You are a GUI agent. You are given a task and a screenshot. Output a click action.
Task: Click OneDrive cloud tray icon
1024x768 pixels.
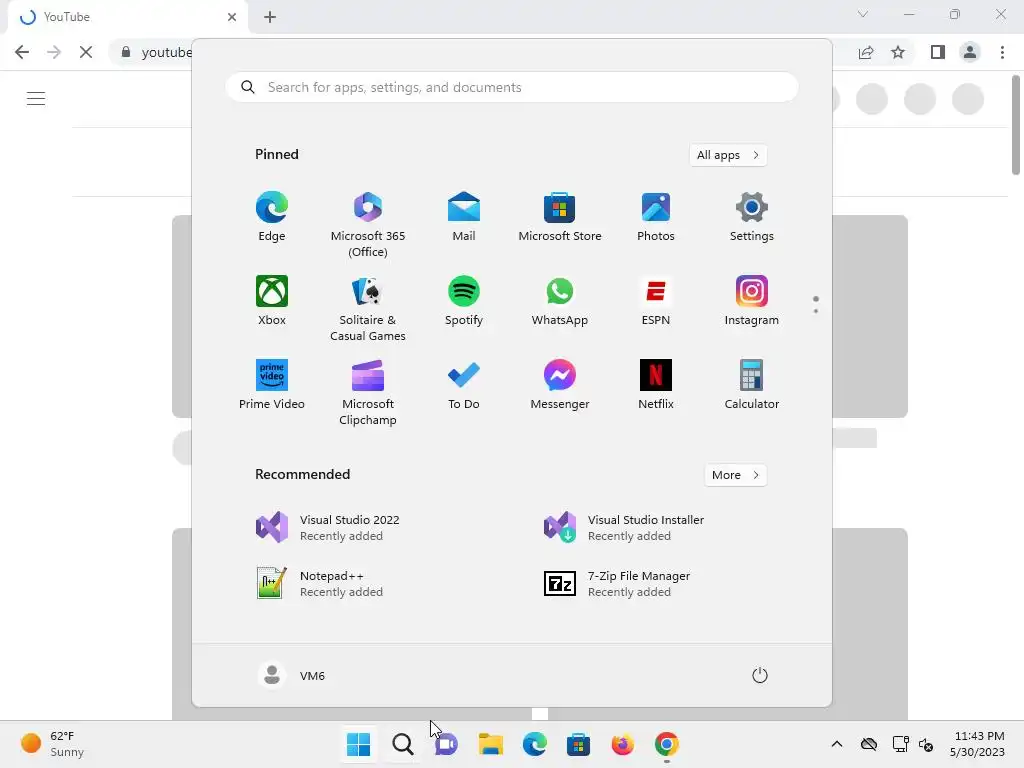(x=869, y=744)
